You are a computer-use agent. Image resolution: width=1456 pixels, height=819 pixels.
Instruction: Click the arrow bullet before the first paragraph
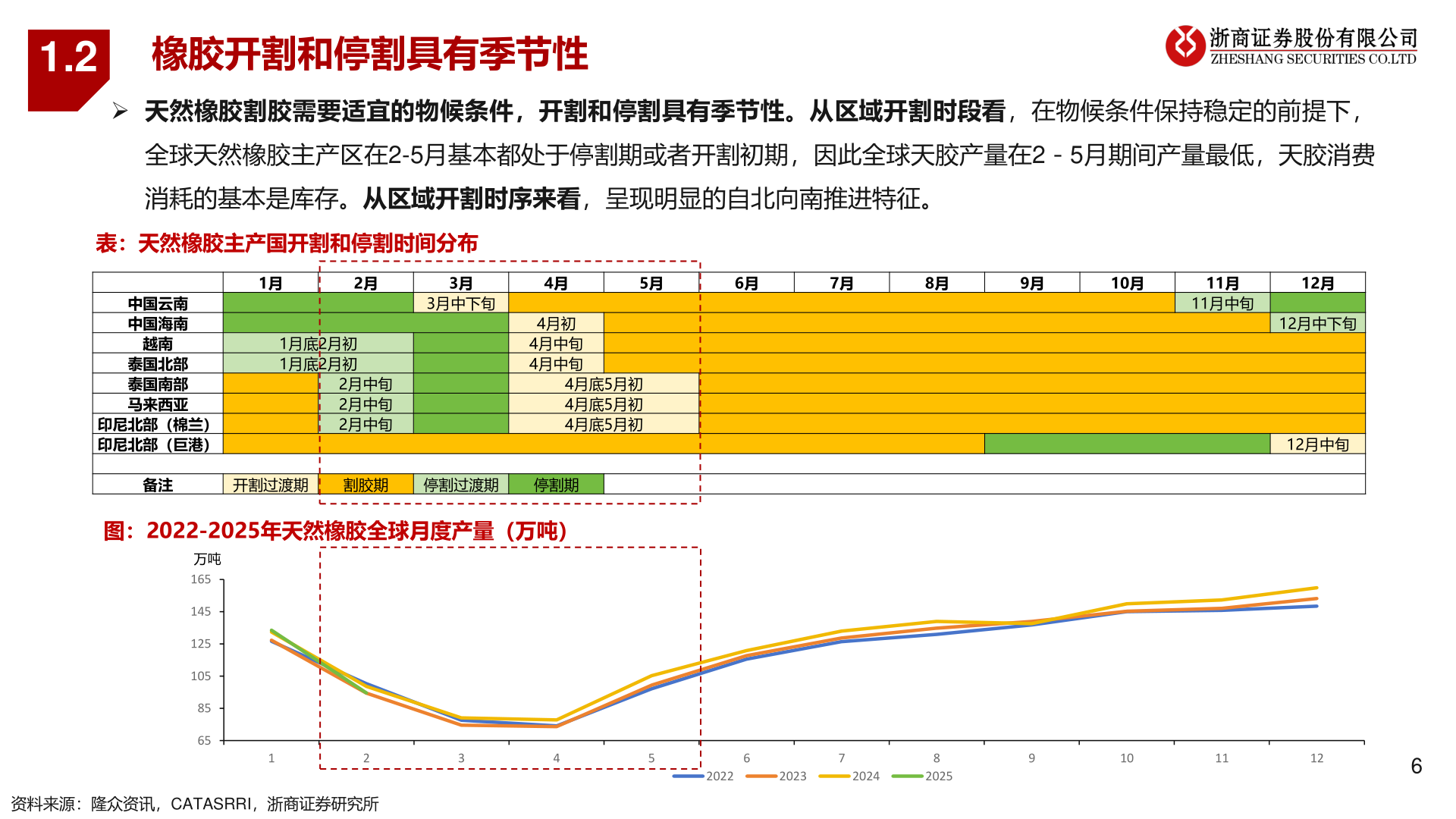(x=120, y=111)
